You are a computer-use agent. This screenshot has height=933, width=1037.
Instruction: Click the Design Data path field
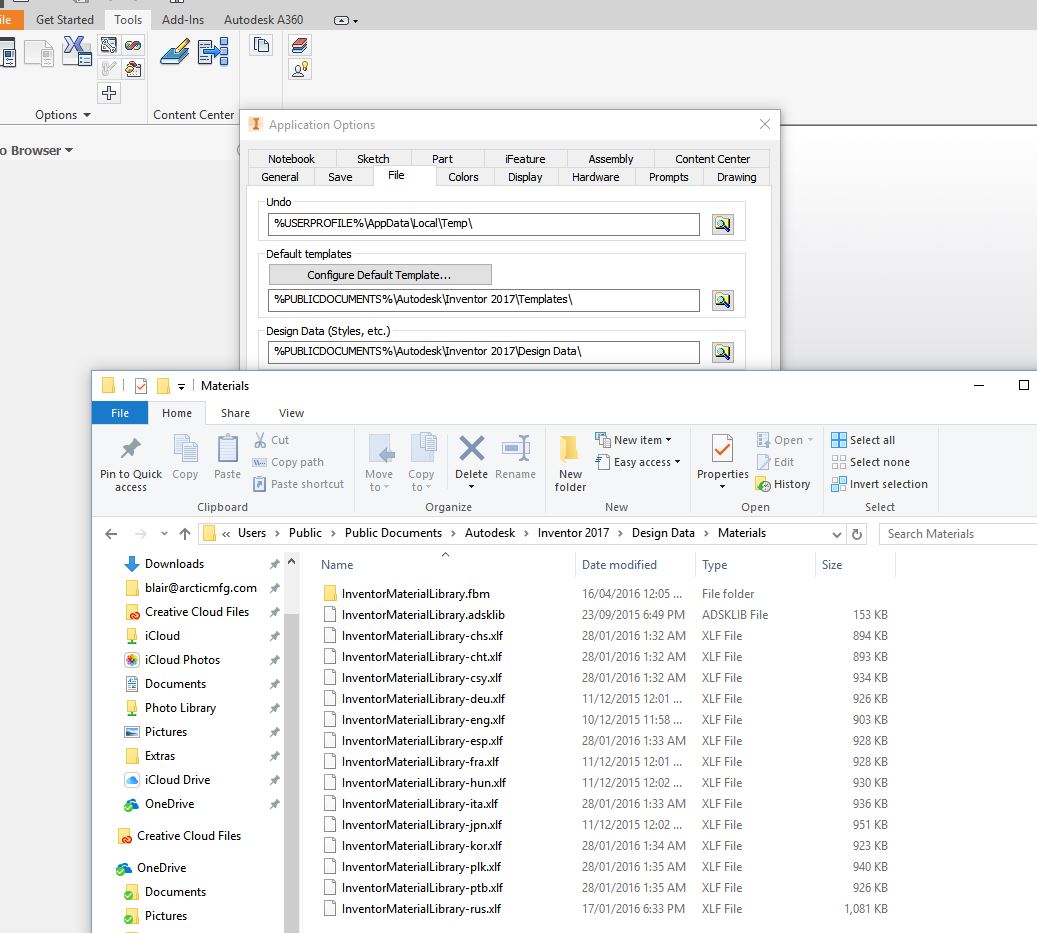[x=483, y=352]
